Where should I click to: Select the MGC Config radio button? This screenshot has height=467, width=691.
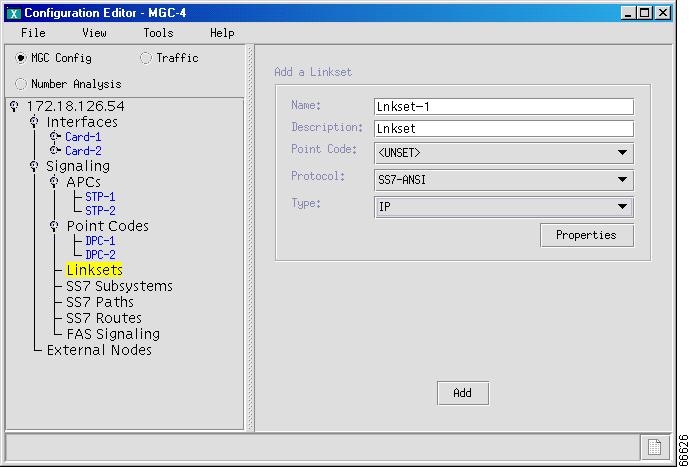point(20,58)
